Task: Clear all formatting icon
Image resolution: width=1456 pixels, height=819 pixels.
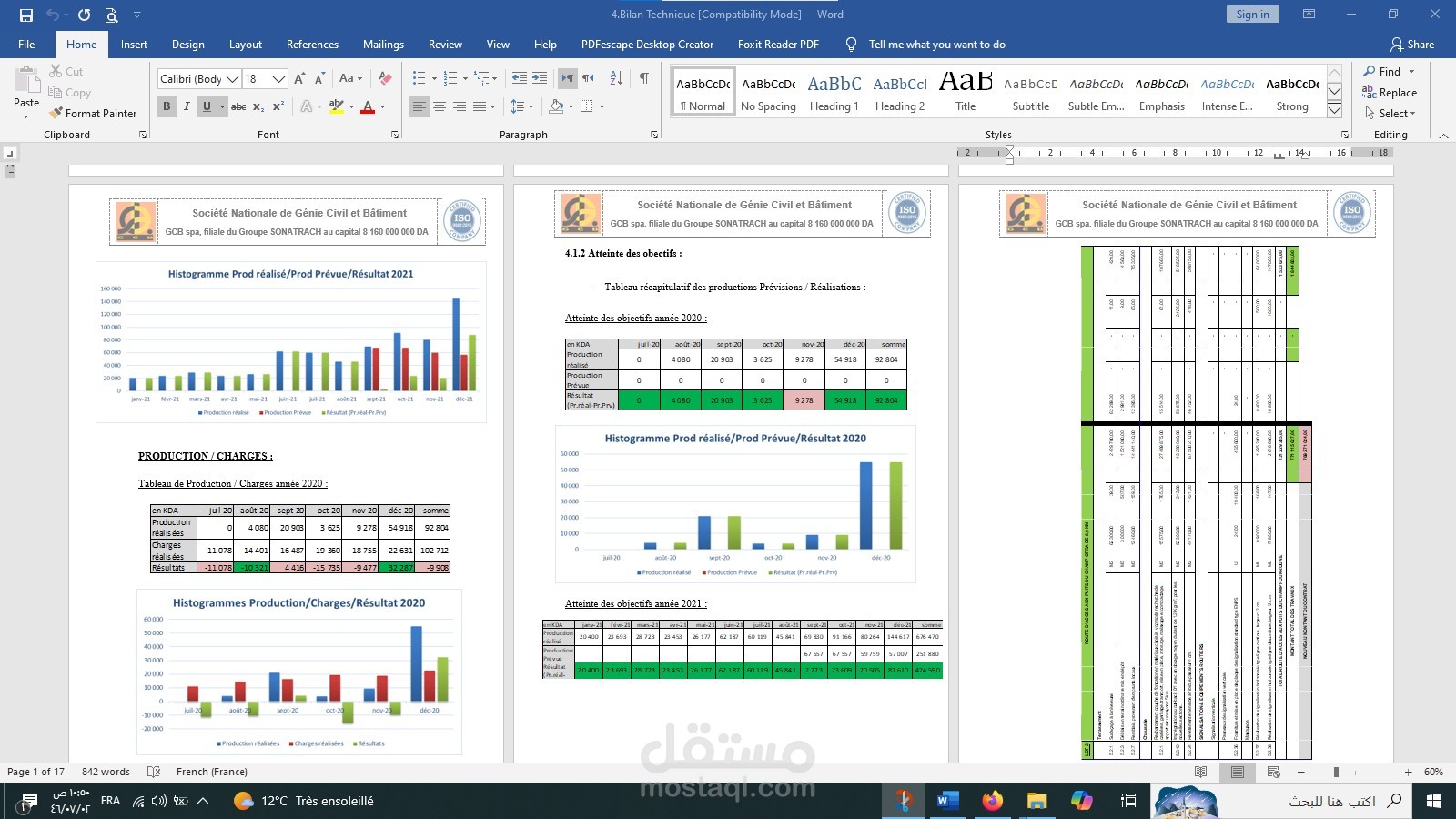Action: click(385, 79)
